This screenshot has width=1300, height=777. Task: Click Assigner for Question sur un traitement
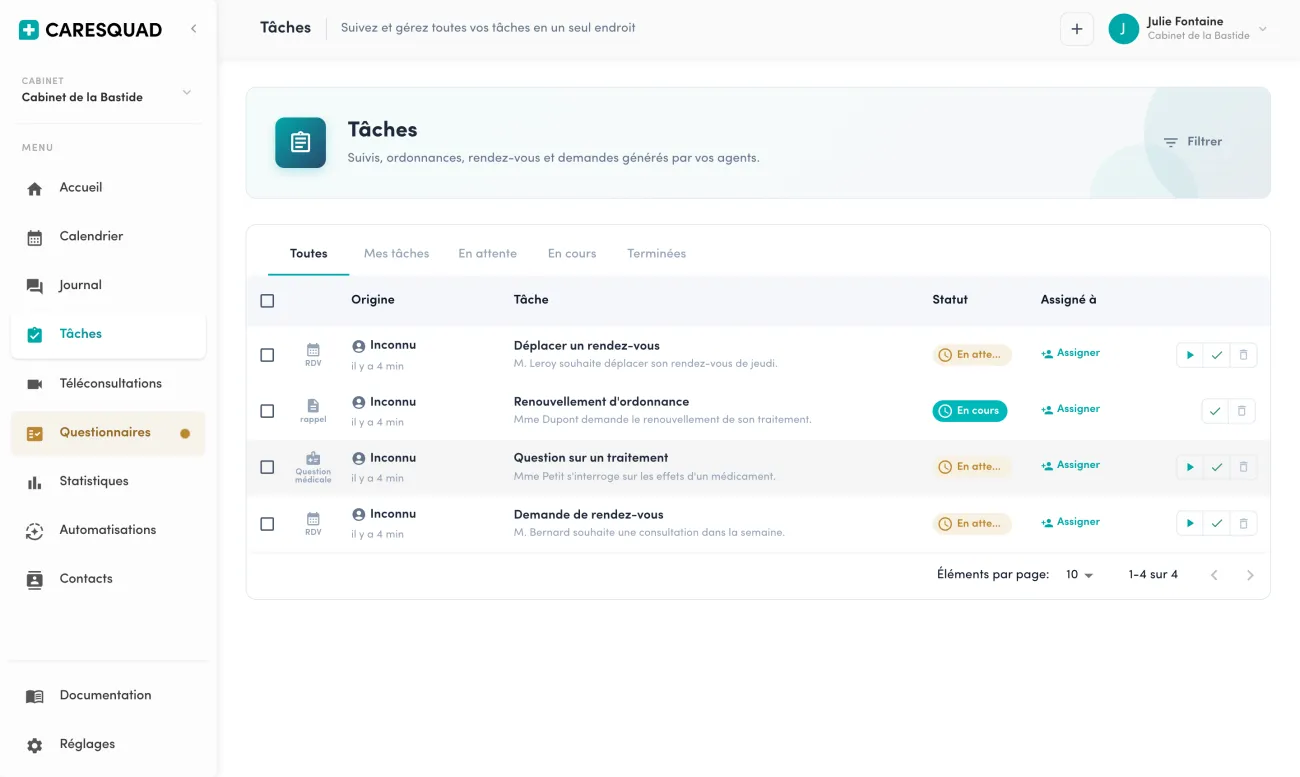(1070, 465)
